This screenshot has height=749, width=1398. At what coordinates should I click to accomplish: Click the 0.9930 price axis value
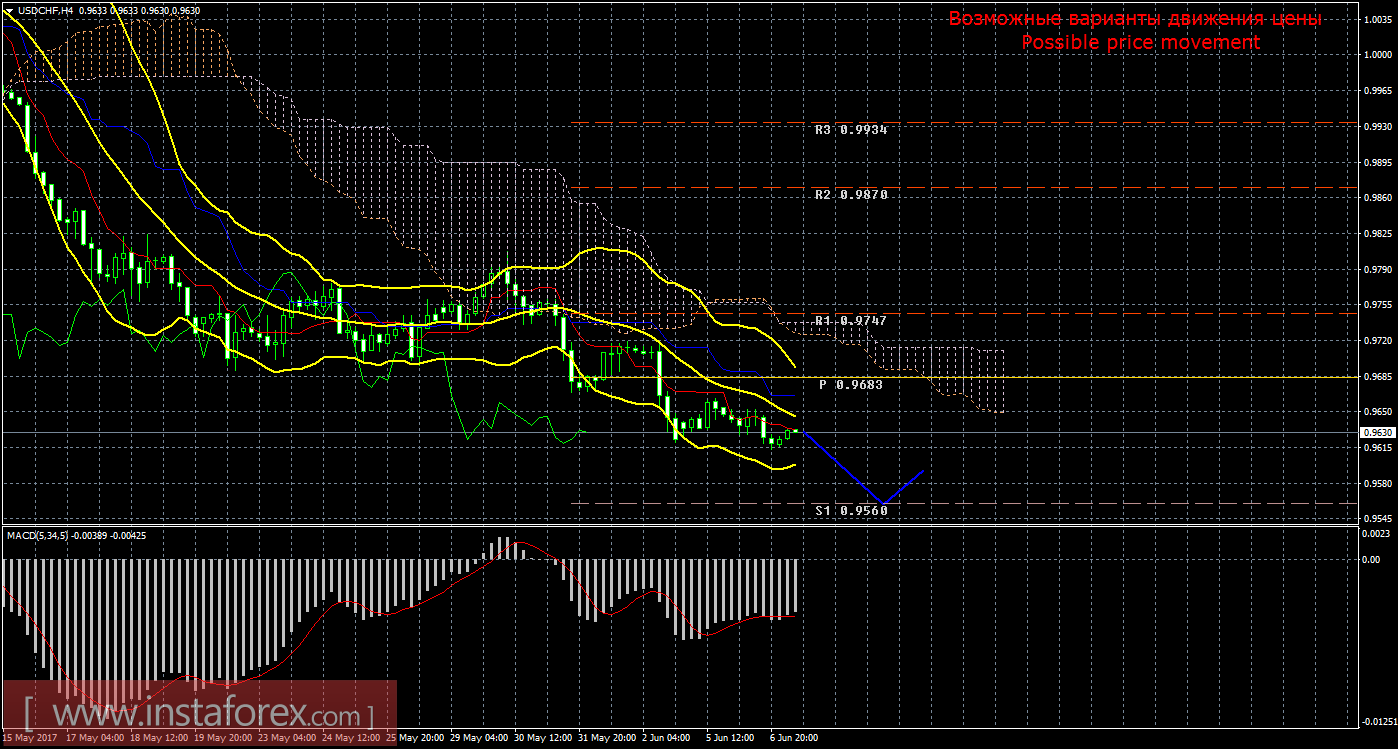coord(1379,127)
